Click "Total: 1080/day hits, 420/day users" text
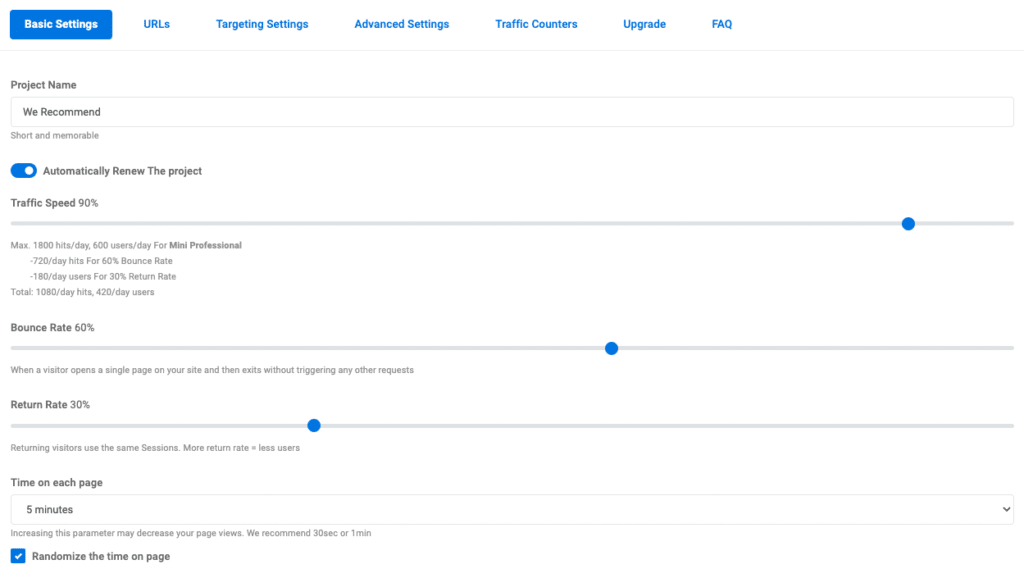Image resolution: width=1024 pixels, height=587 pixels. (82, 293)
